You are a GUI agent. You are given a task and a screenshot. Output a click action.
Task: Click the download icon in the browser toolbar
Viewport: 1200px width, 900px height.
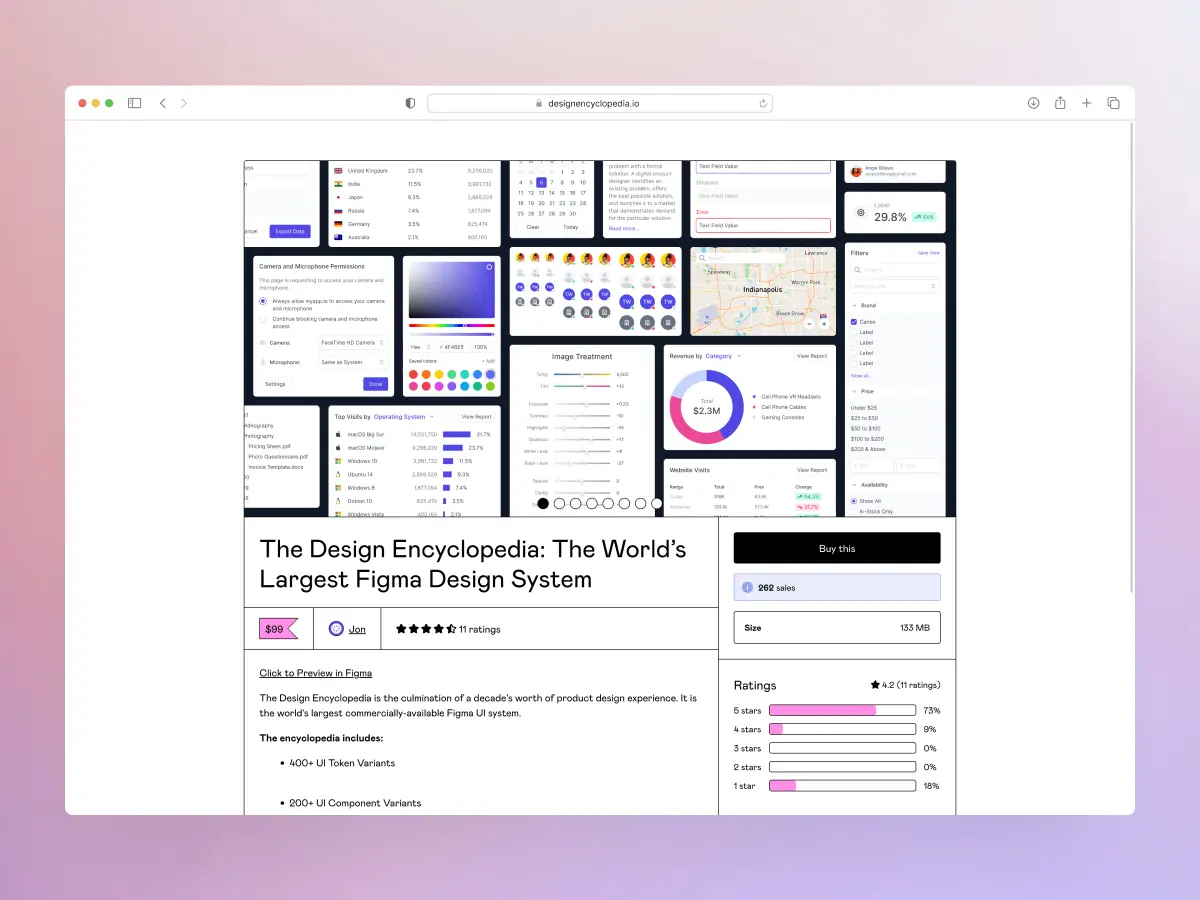pyautogui.click(x=1033, y=103)
